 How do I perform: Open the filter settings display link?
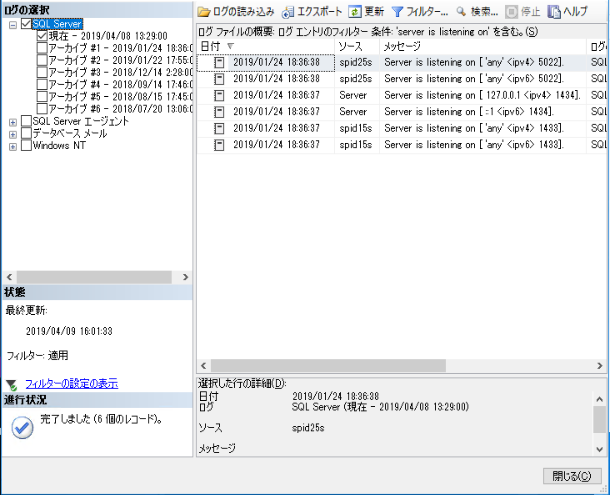click(x=72, y=384)
